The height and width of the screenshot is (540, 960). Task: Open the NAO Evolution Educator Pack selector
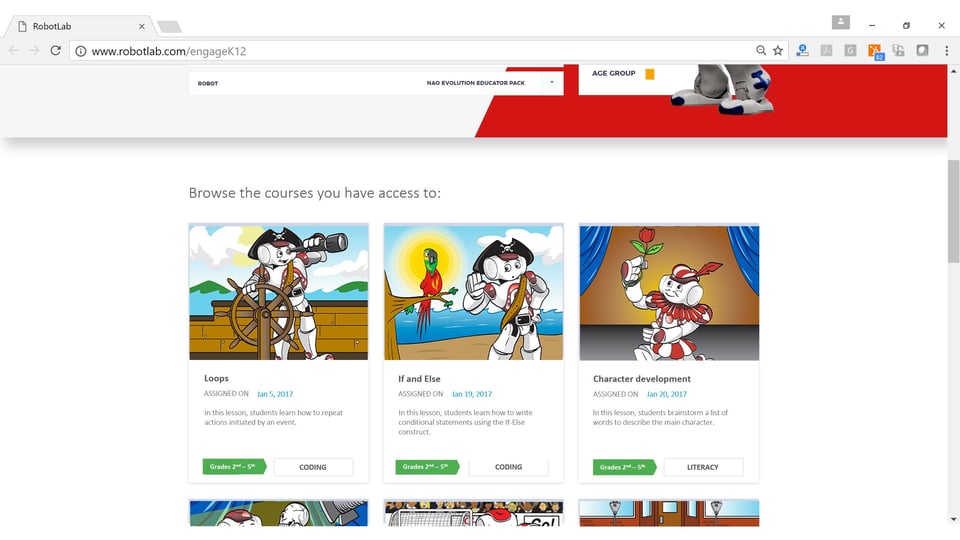[x=475, y=83]
